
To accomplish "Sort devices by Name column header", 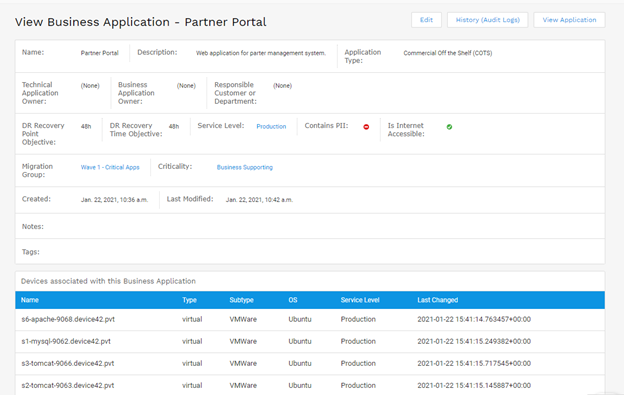I will click(x=30, y=300).
